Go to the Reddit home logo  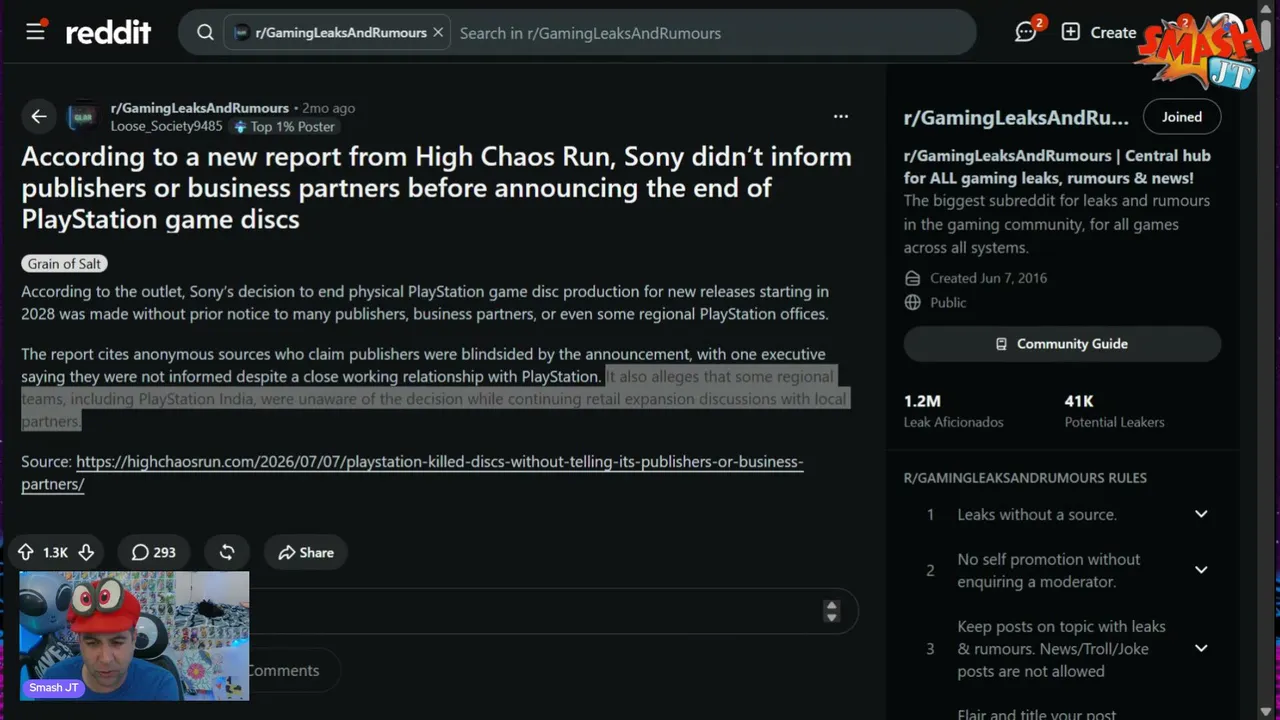coord(108,33)
